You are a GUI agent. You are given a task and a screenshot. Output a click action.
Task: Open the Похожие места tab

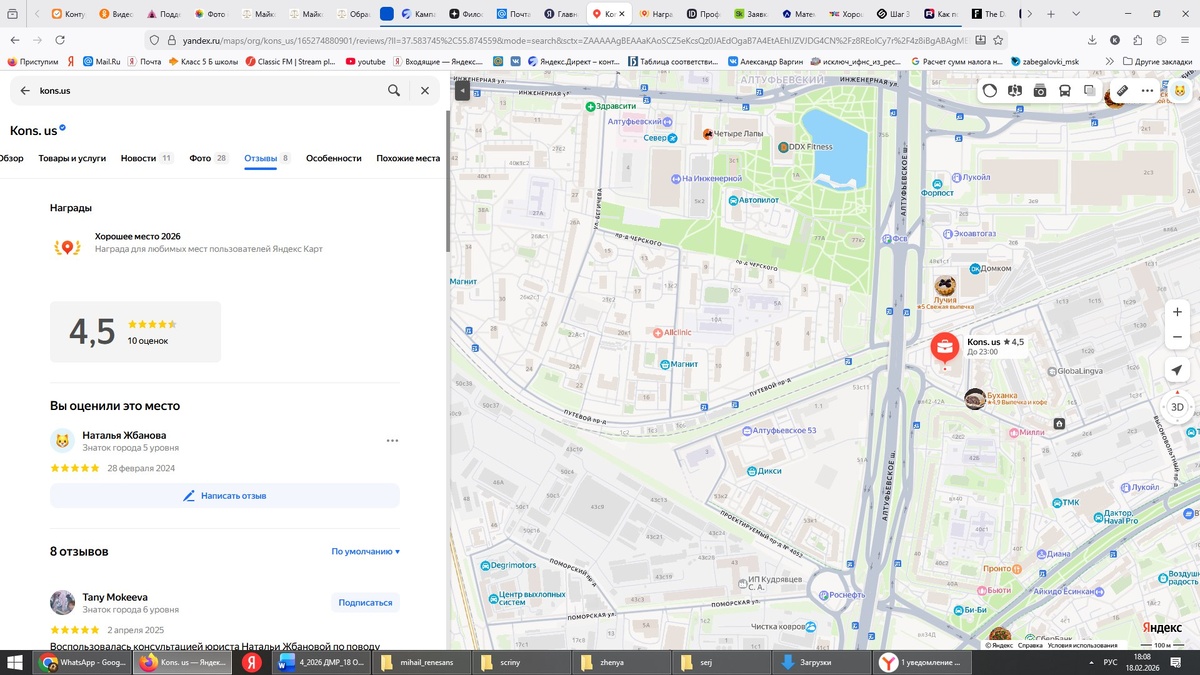point(408,158)
